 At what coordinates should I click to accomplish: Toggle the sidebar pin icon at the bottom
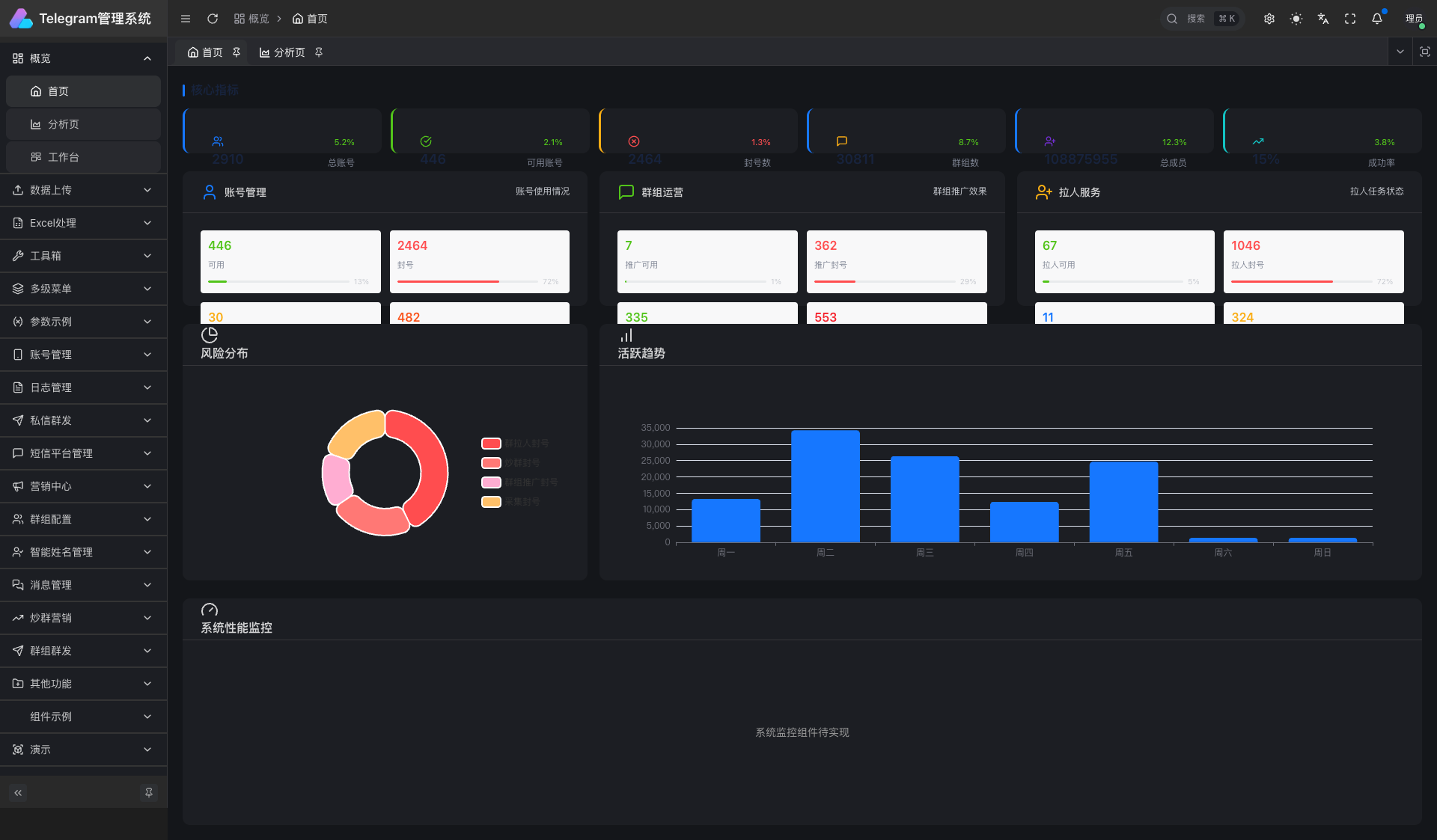149,792
